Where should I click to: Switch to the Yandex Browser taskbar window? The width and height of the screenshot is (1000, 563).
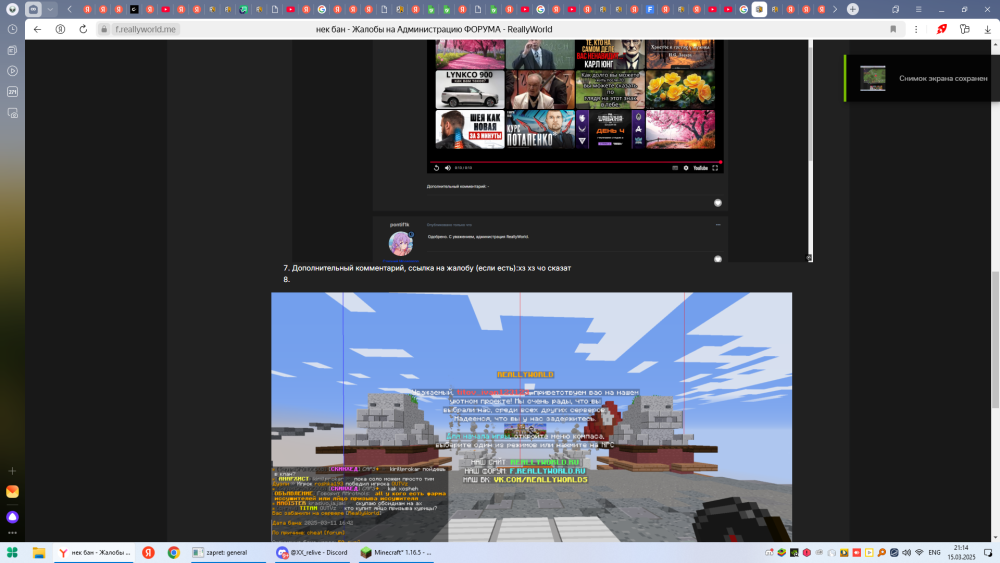point(94,553)
